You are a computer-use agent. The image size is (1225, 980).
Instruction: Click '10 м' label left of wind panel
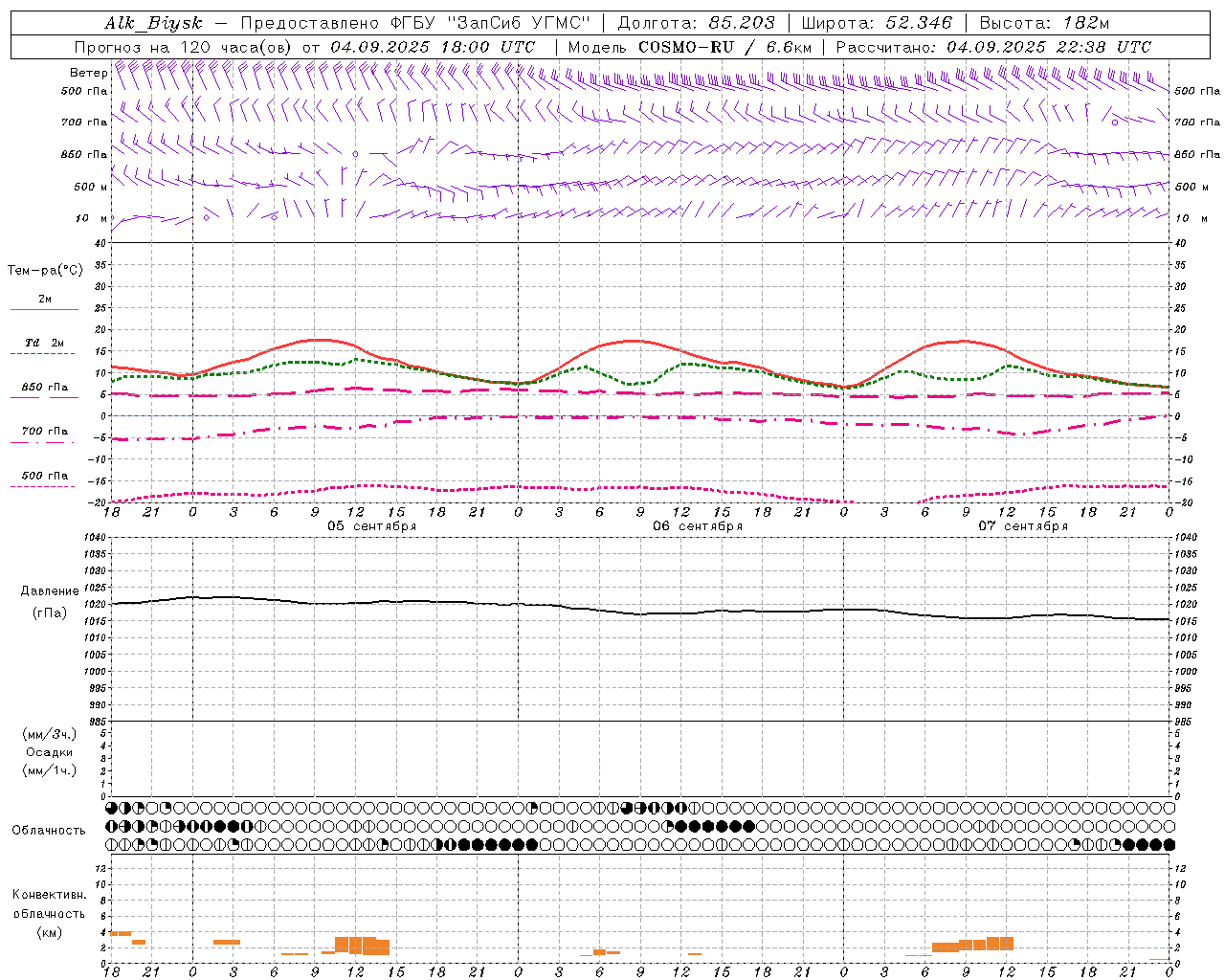[92, 218]
